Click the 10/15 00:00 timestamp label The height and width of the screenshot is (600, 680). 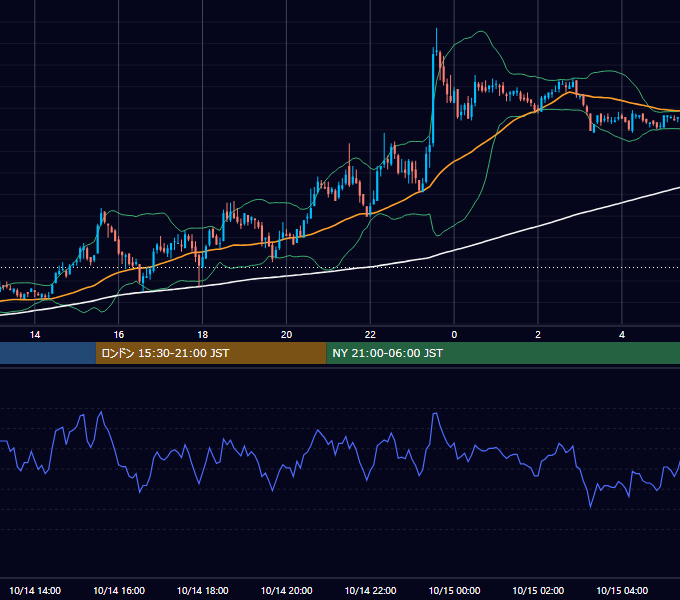454,590
